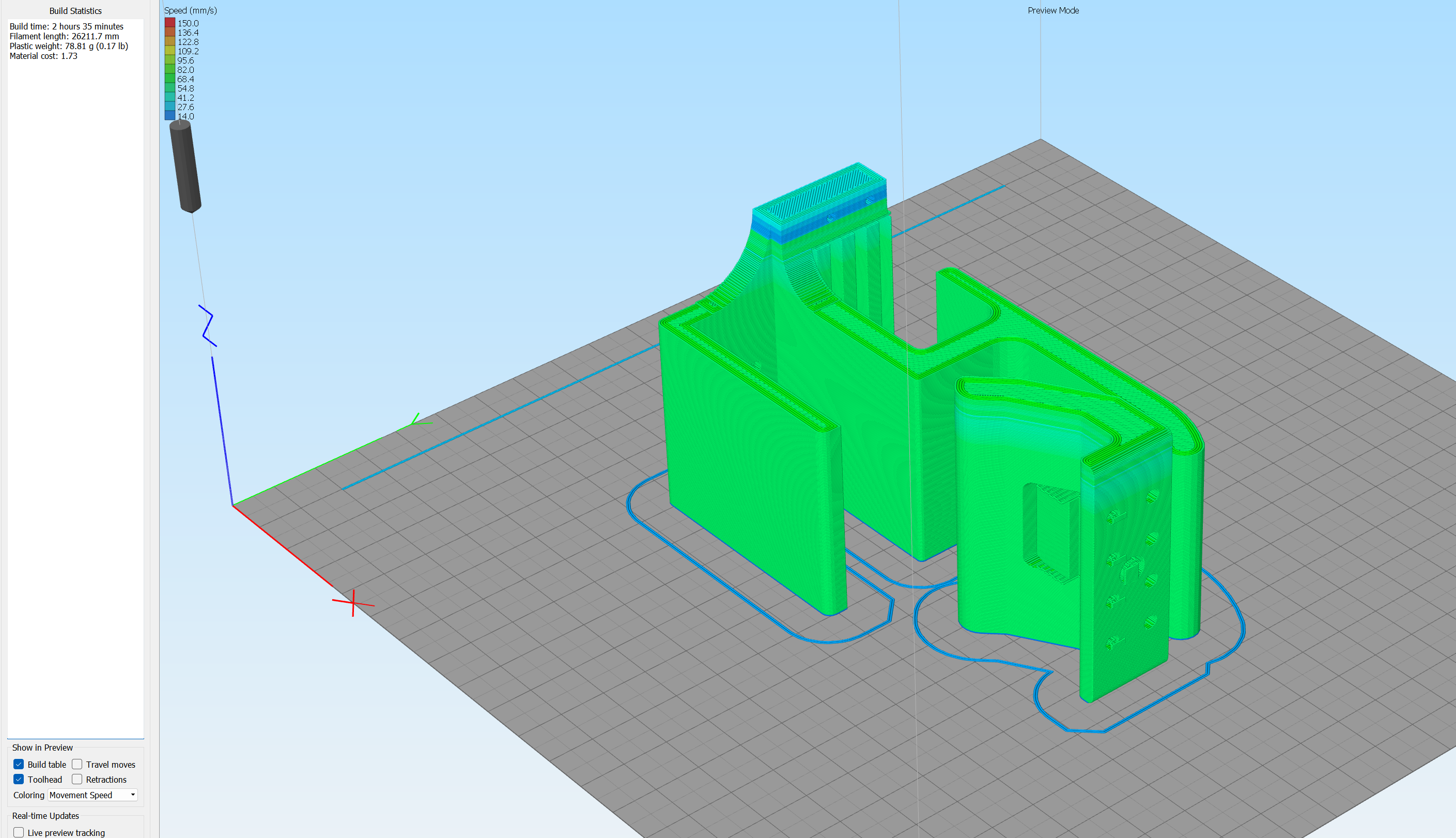The height and width of the screenshot is (838, 1456).
Task: Click the blue 14.0 speed legend swatch
Action: point(169,116)
